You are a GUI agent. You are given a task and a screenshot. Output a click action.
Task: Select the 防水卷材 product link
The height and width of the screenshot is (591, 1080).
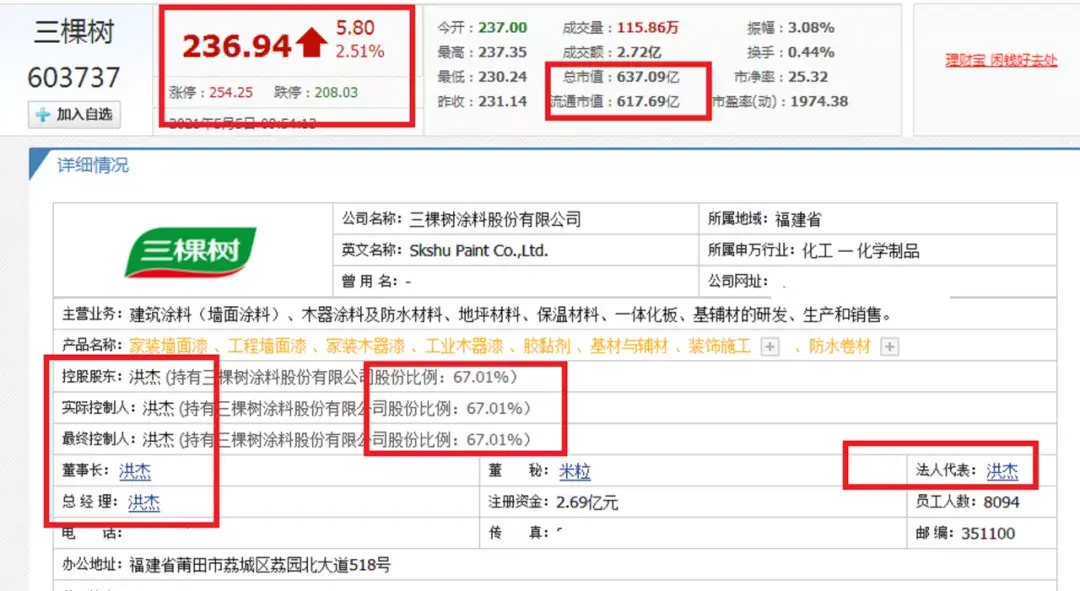point(840,346)
